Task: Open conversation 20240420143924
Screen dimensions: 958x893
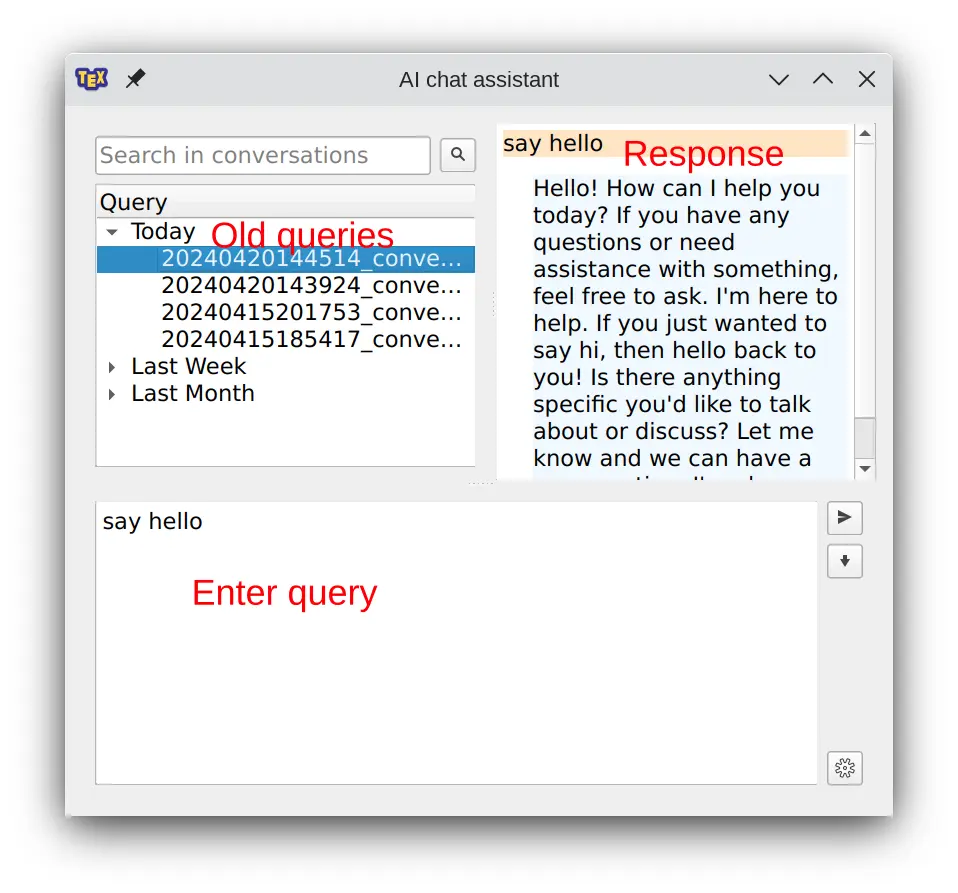Action: [x=310, y=286]
